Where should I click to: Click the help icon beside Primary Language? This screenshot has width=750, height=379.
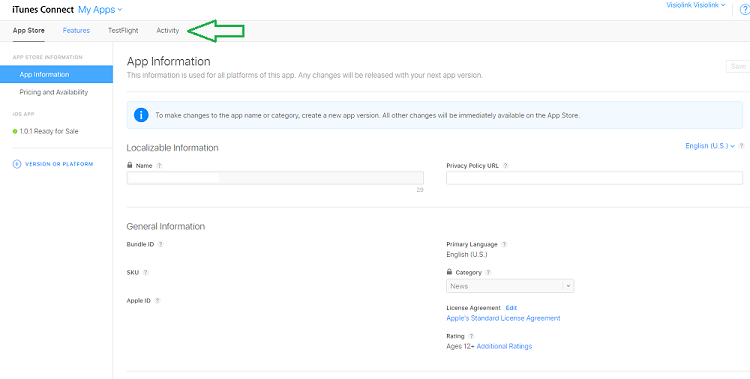(x=504, y=244)
